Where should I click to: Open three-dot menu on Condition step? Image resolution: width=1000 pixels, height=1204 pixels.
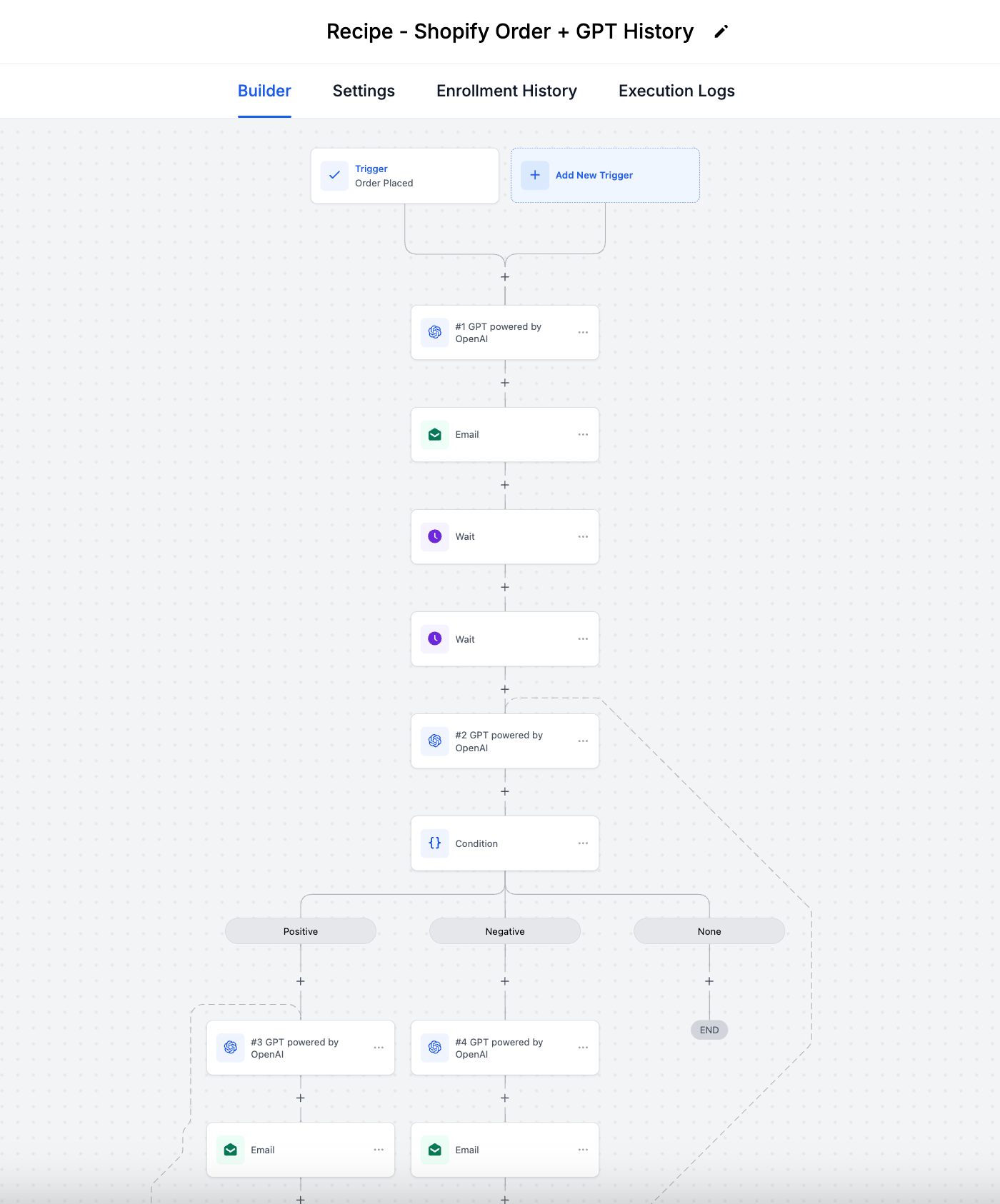point(583,843)
